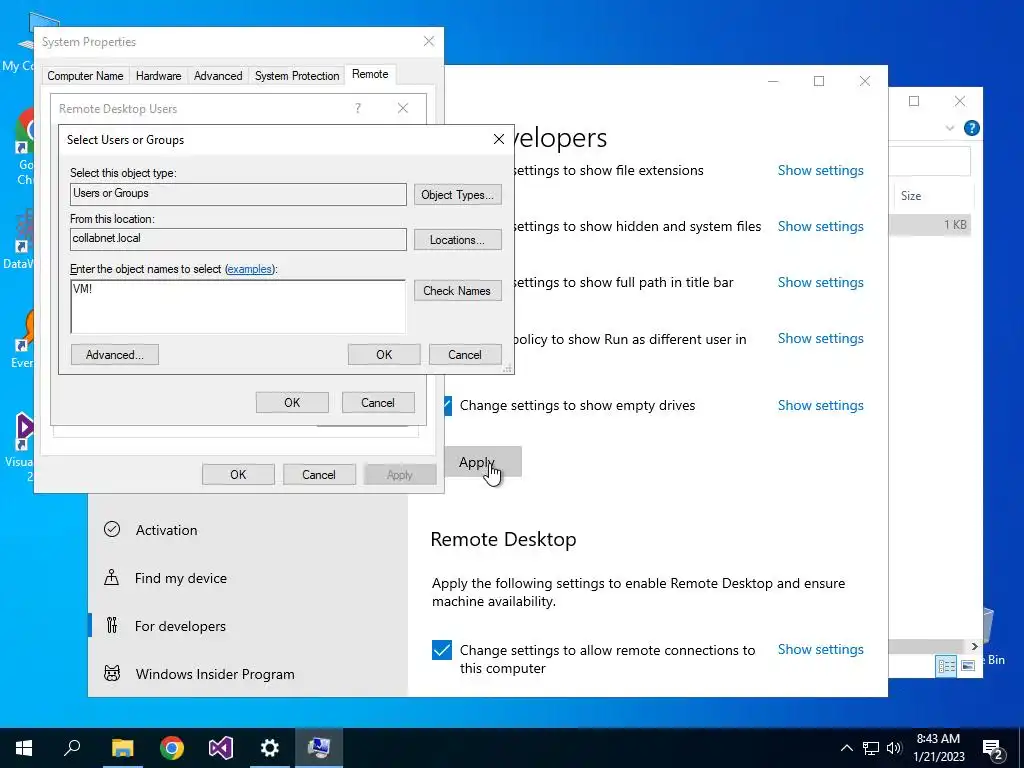The image size is (1024, 768).
Task: Click the Find my device icon
Action: pos(112,577)
